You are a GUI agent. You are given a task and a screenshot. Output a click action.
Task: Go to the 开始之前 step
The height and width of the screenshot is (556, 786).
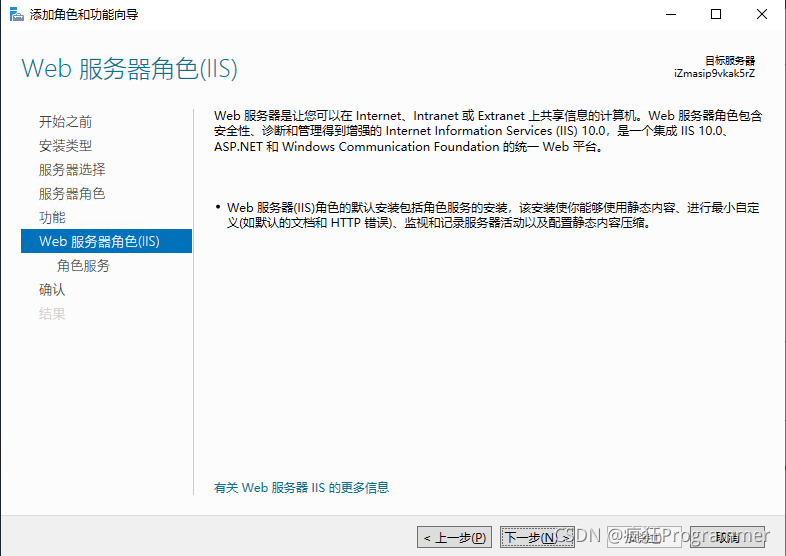tap(66, 122)
